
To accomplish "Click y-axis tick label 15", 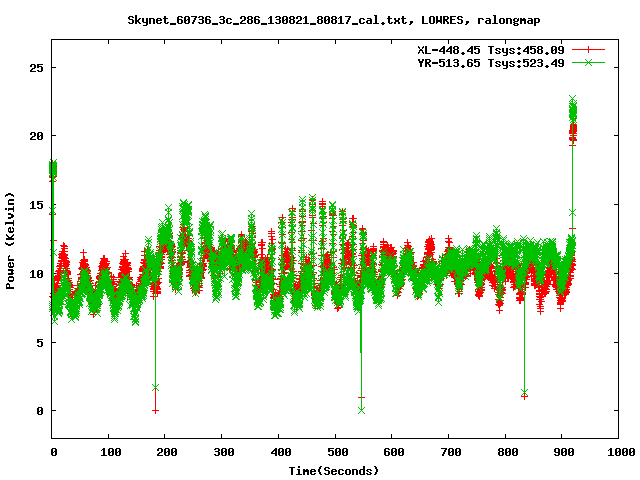I will [x=36, y=205].
